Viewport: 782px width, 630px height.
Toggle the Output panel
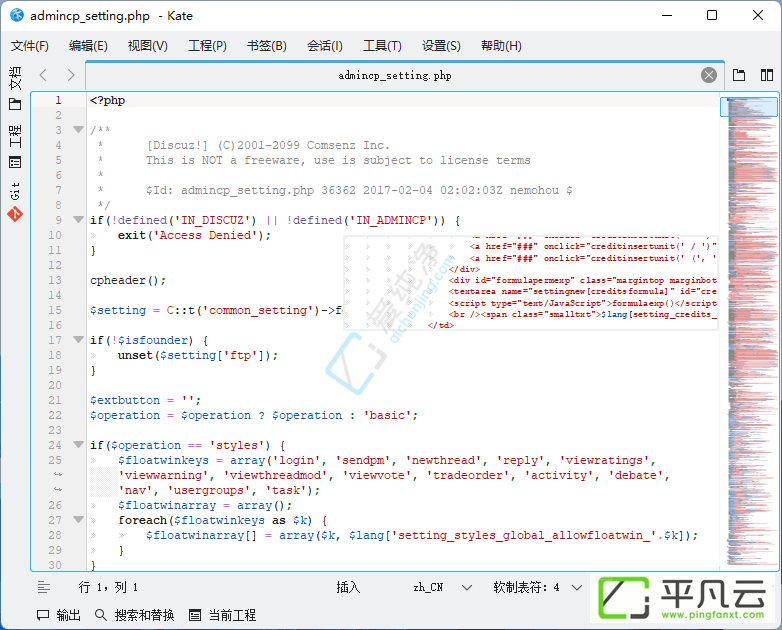click(x=59, y=615)
